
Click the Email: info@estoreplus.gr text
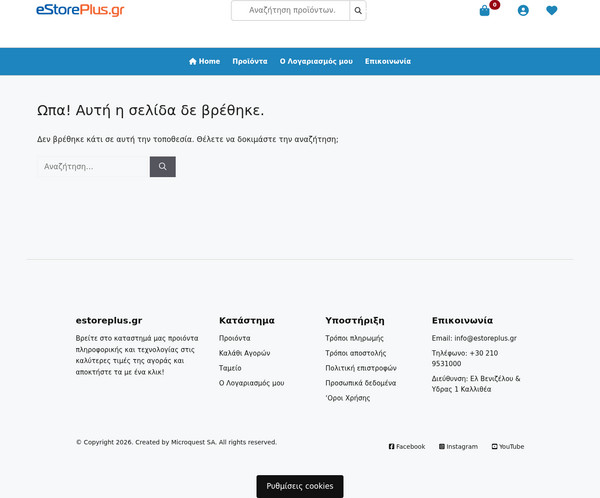(x=474, y=338)
